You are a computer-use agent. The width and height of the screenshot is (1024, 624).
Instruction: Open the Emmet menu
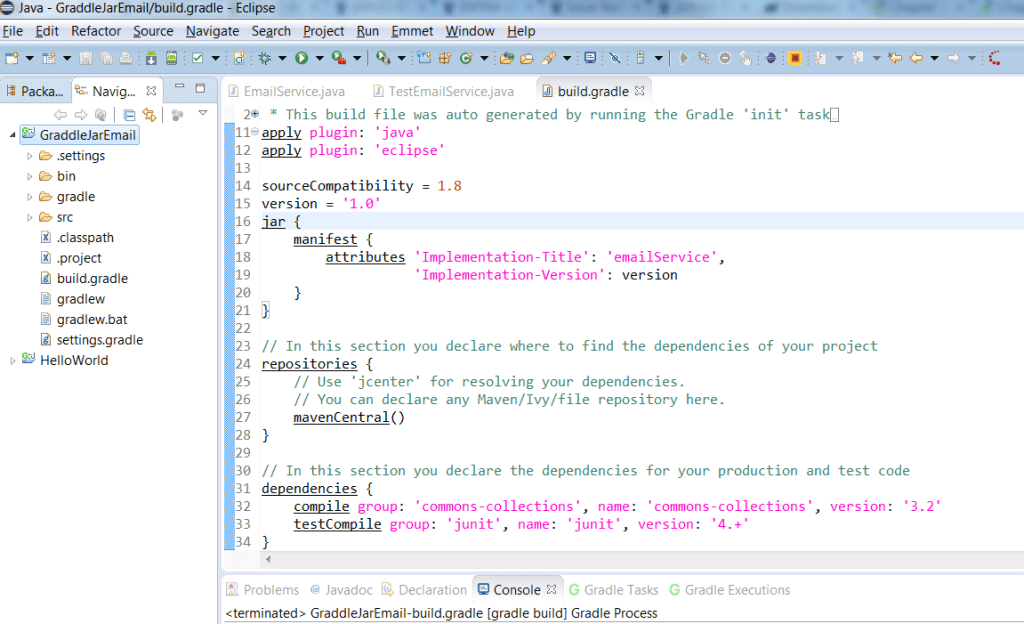412,31
